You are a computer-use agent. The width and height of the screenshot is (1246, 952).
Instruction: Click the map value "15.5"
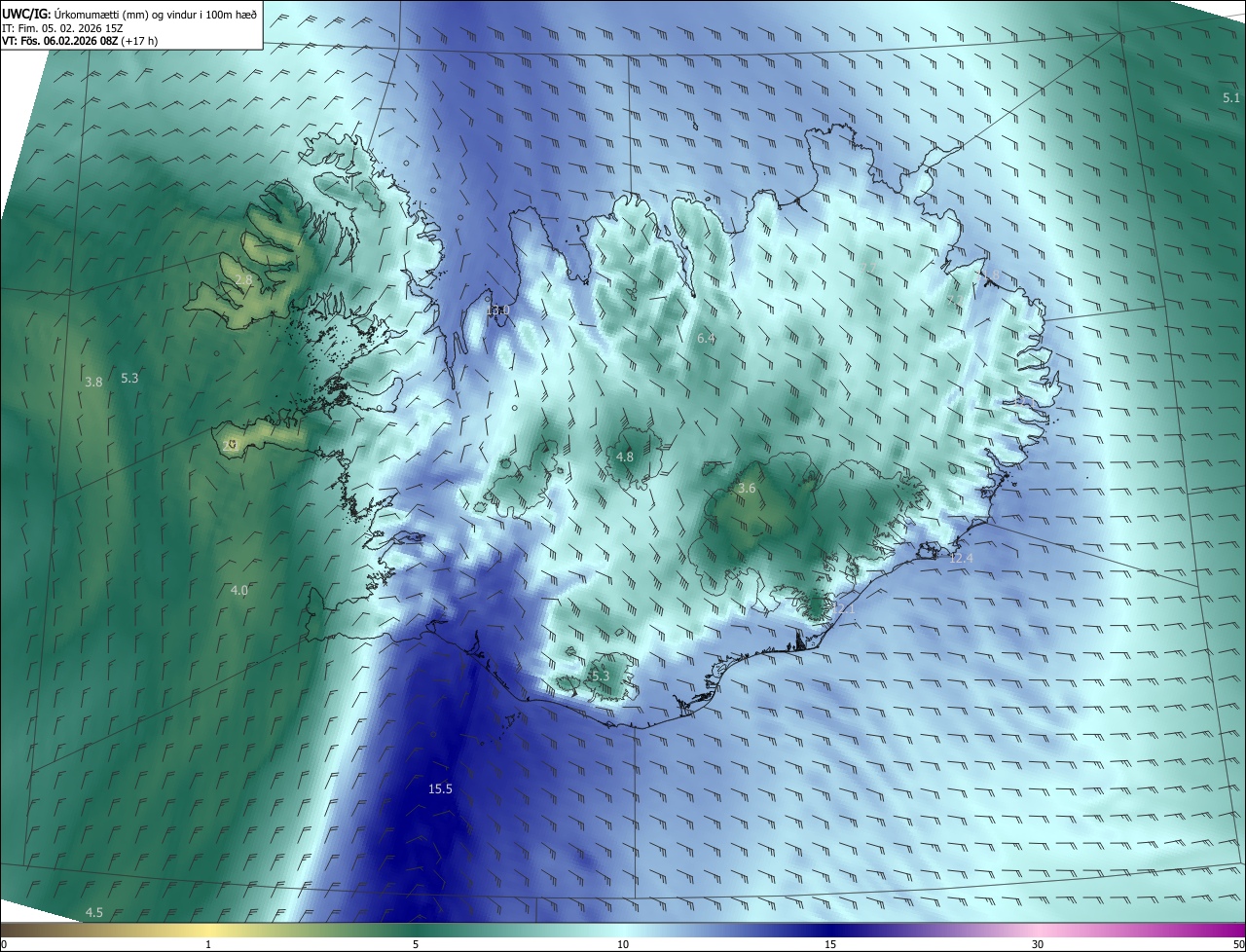[x=440, y=788]
